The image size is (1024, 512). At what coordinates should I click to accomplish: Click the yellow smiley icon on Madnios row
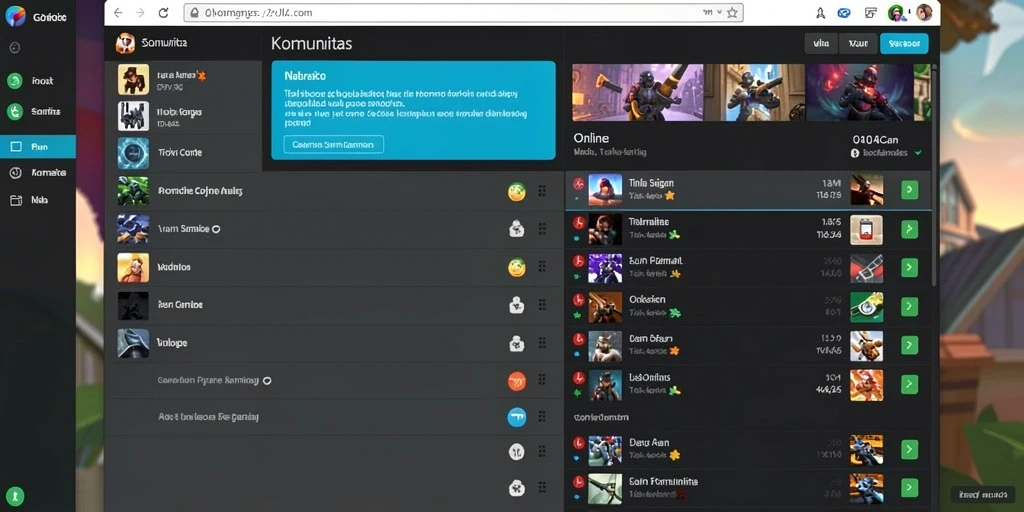click(517, 268)
